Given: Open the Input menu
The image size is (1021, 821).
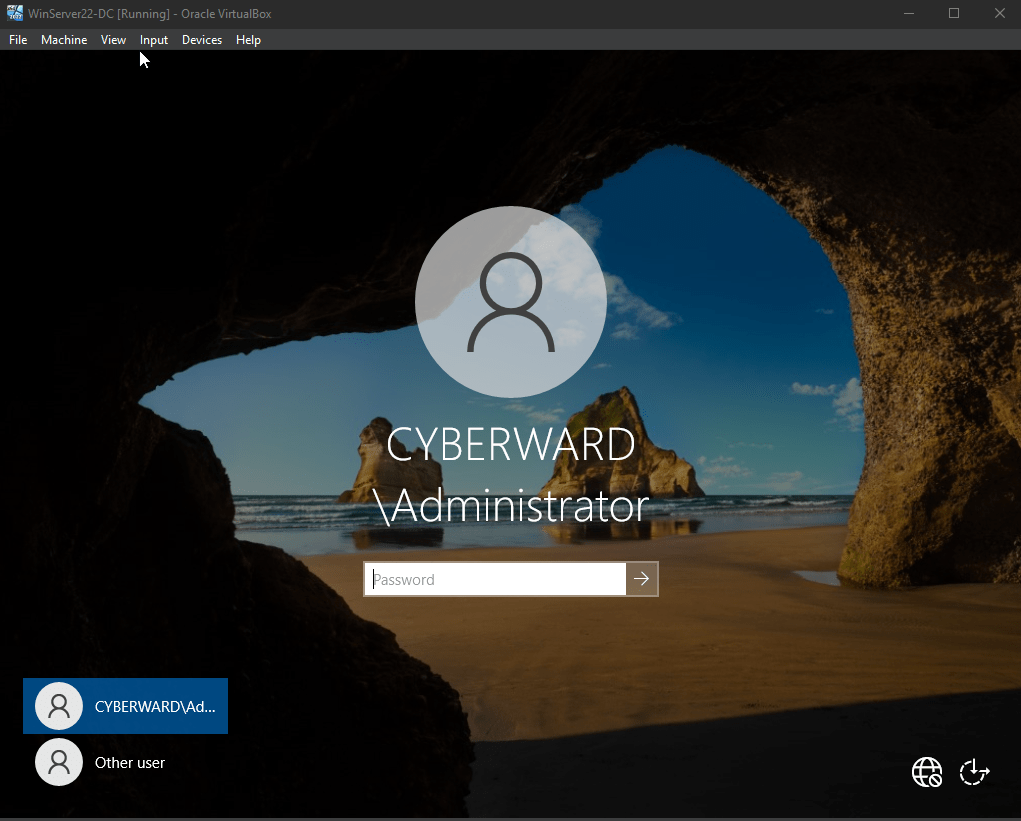Looking at the screenshot, I should [x=154, y=40].
